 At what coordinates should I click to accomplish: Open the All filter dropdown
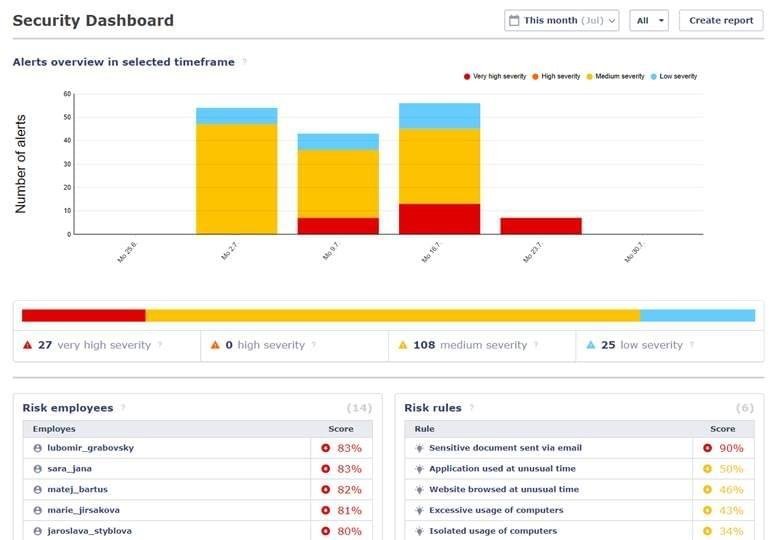(649, 21)
